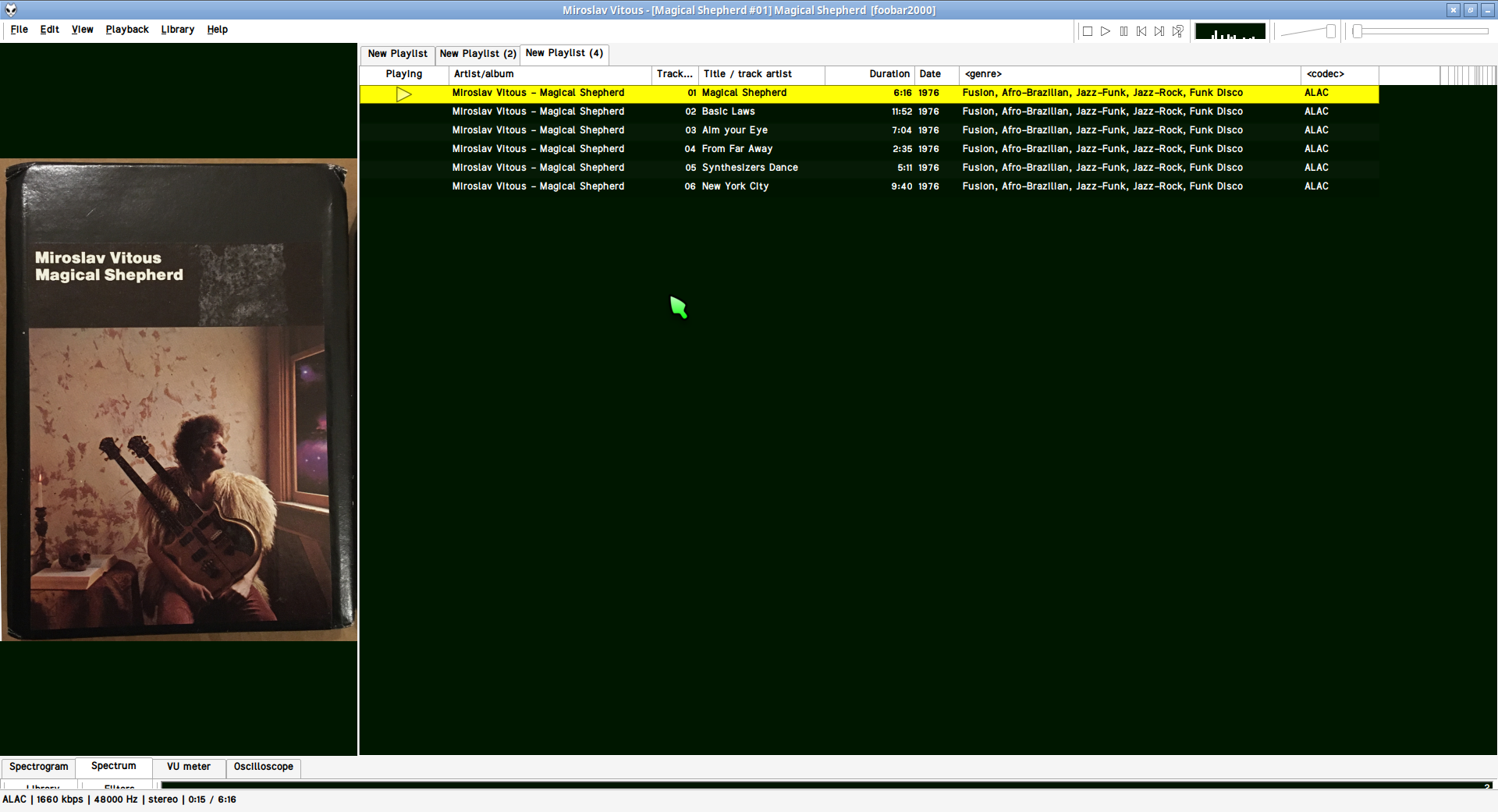Image resolution: width=1498 pixels, height=812 pixels.
Task: Click the now-playing arrow on the highlighted row
Action: click(403, 94)
